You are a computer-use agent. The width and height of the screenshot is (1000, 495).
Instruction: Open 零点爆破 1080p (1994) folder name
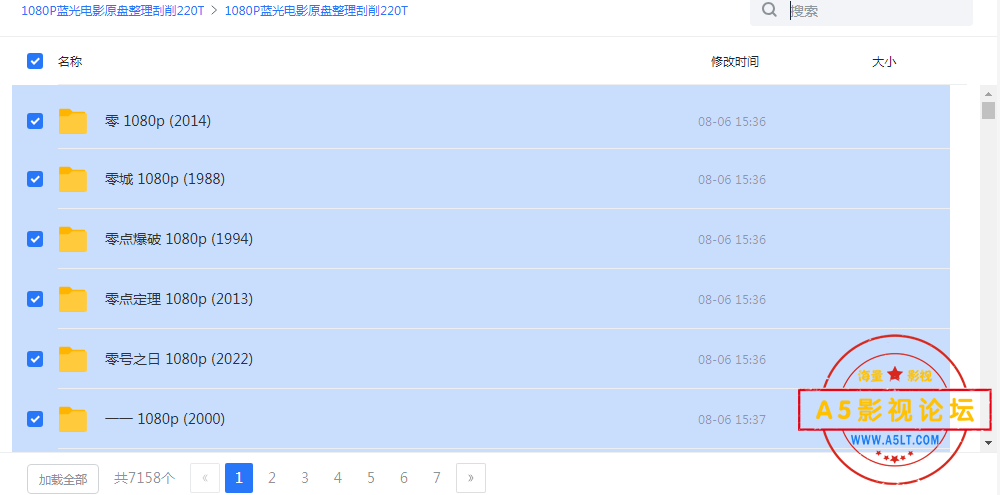click(x=179, y=239)
